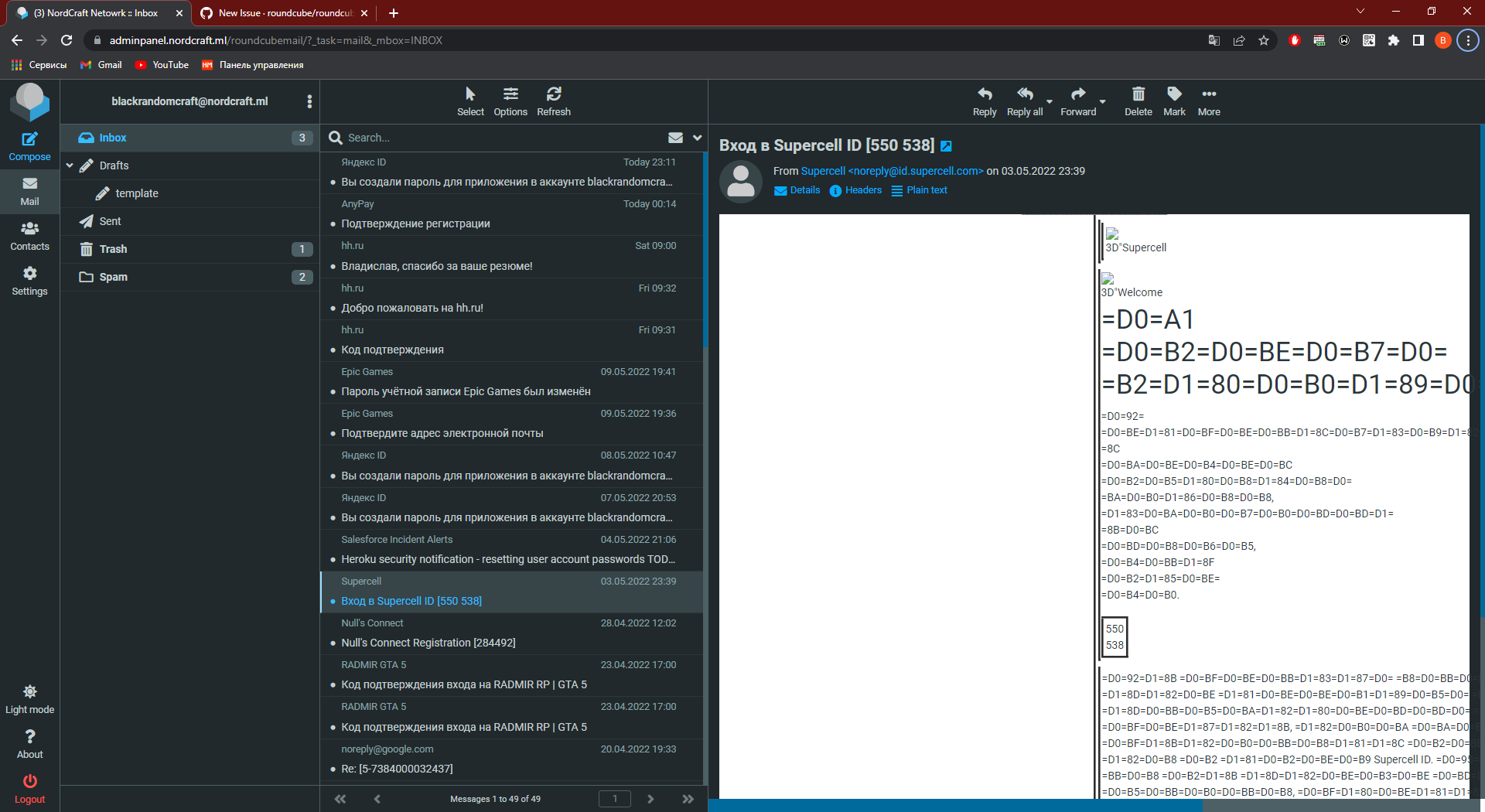The height and width of the screenshot is (812, 1485).
Task: Toggle Plain text view of the message
Action: point(919,190)
